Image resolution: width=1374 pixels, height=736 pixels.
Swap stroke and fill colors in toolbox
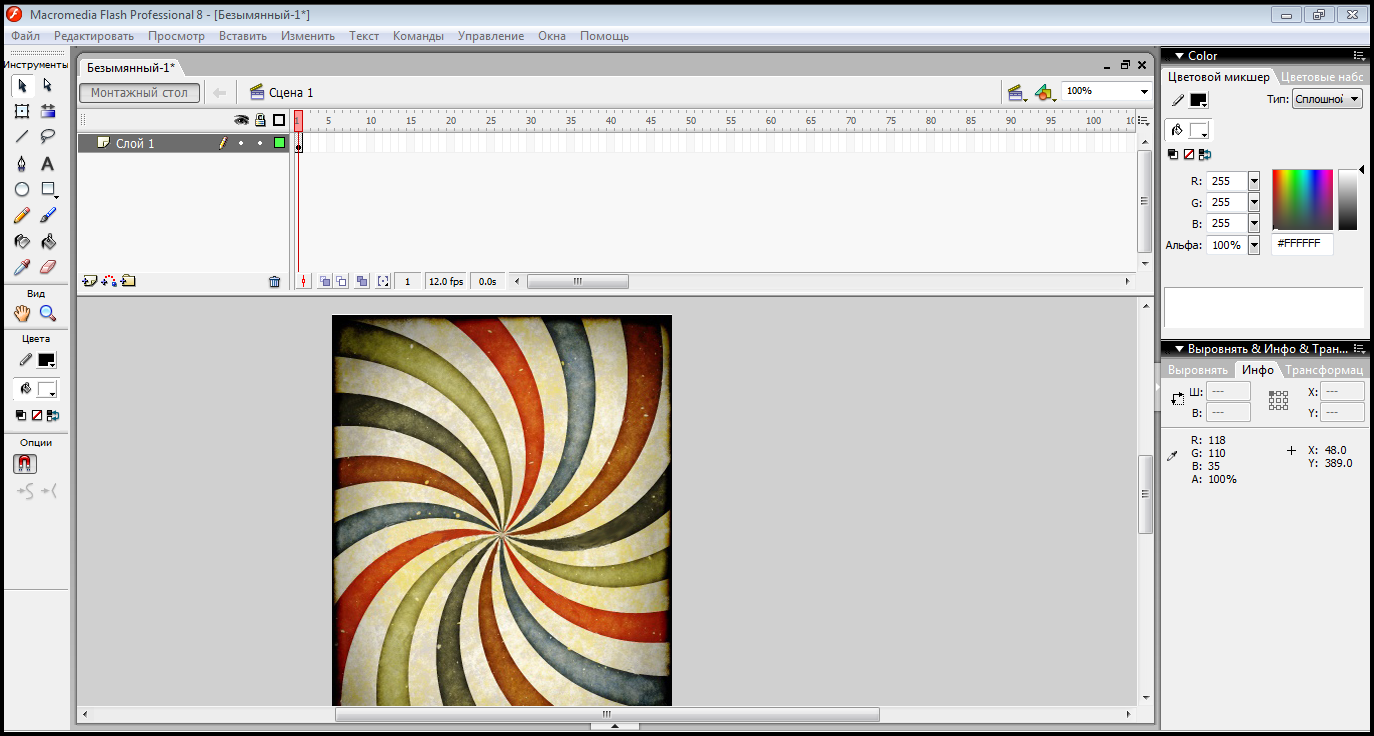(53, 415)
